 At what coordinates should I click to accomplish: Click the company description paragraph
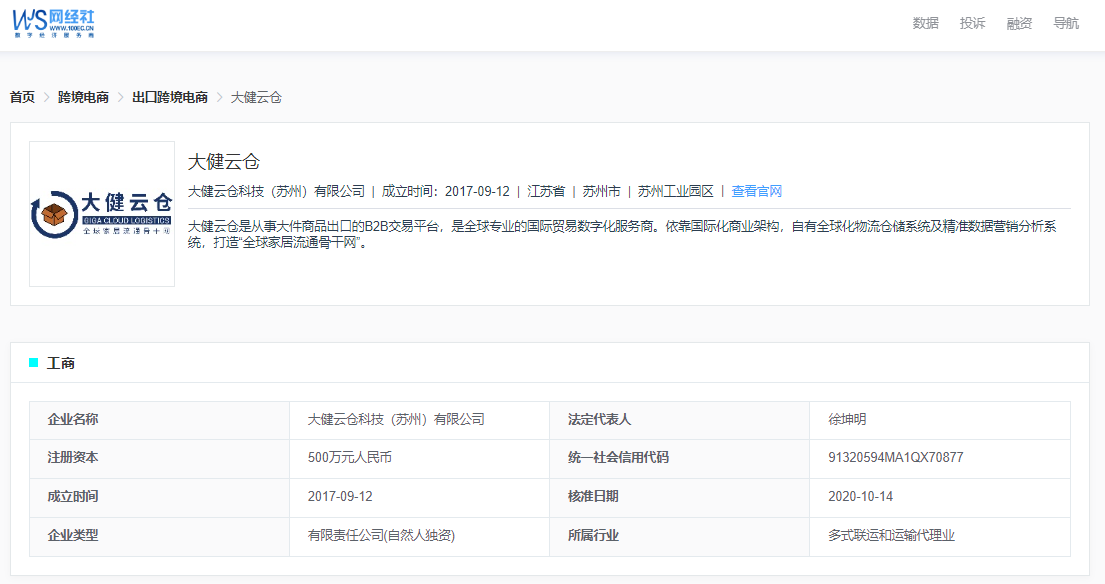pos(622,235)
